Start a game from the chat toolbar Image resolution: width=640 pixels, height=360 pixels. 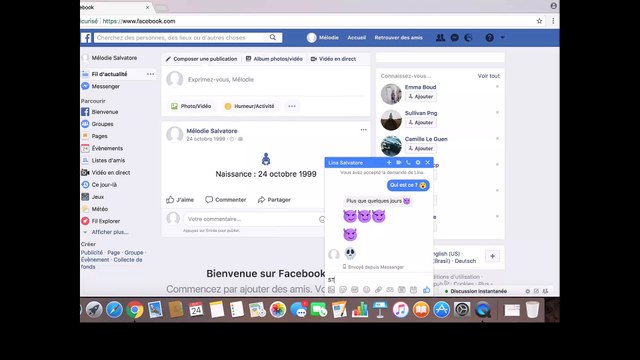point(390,289)
